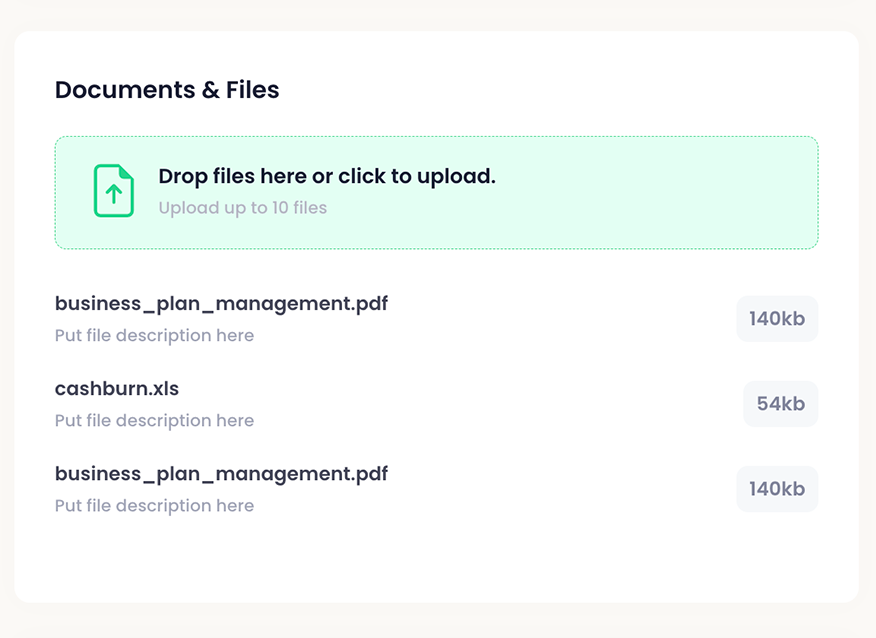The width and height of the screenshot is (876, 638).
Task: Click the 140kb badge of the first PDF
Action: click(x=777, y=319)
